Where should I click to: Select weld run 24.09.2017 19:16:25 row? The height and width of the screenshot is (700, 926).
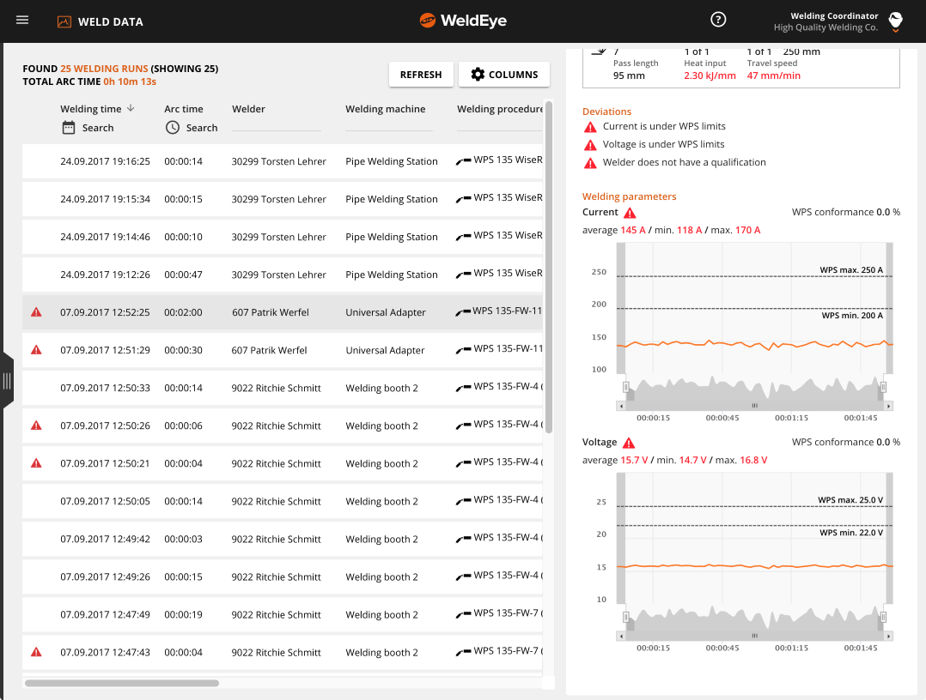coord(282,161)
